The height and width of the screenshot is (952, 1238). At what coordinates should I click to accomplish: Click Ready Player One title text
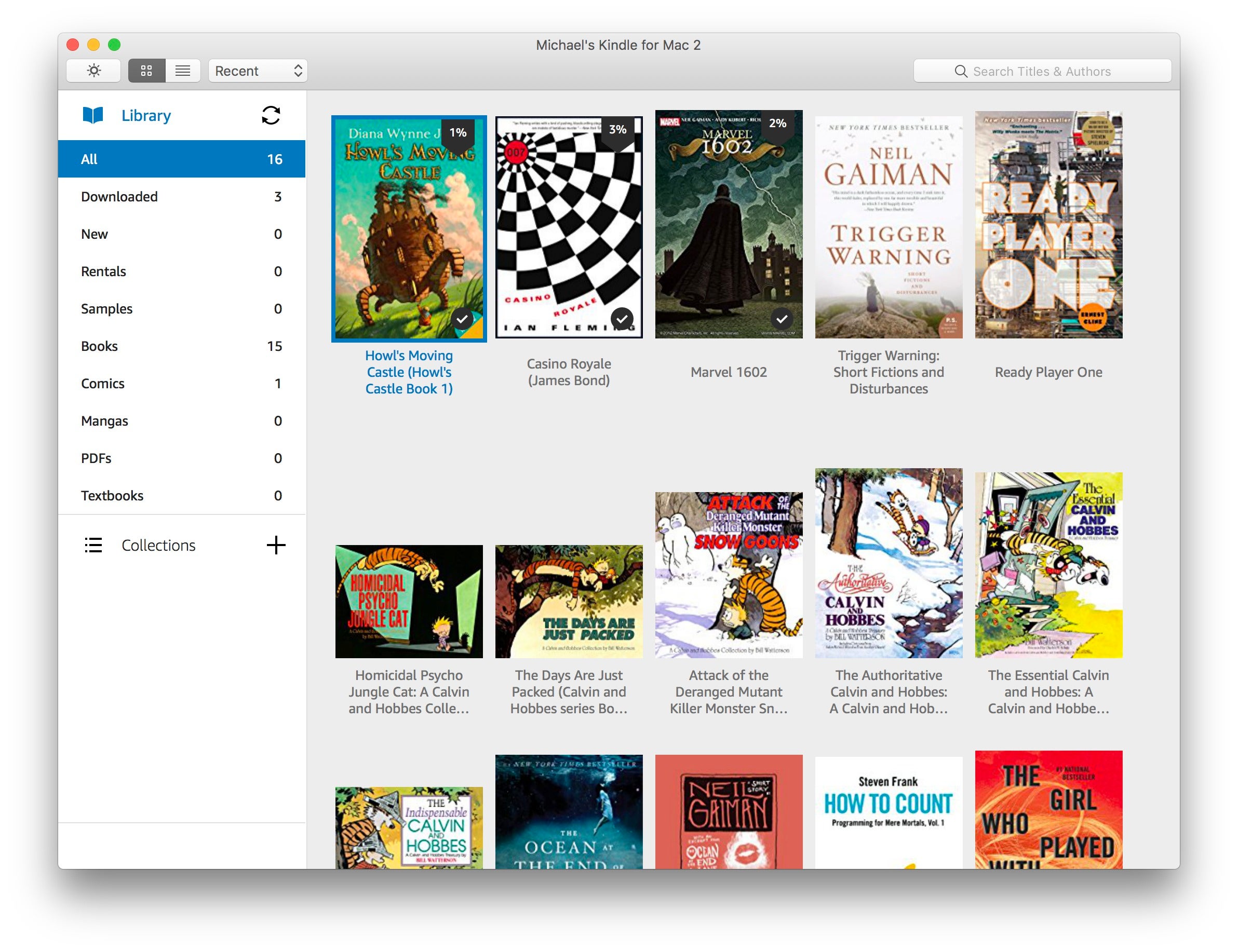1048,372
